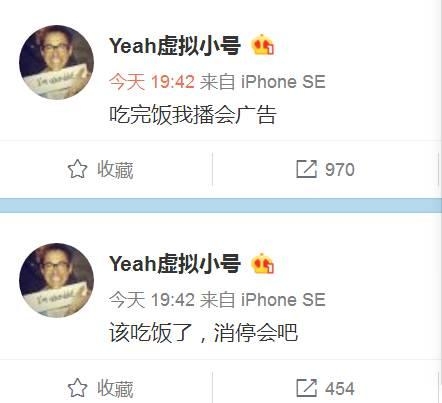Click the grey 今天 19:42 timestamp on the second post
This screenshot has width=442, height=403.
152,300
